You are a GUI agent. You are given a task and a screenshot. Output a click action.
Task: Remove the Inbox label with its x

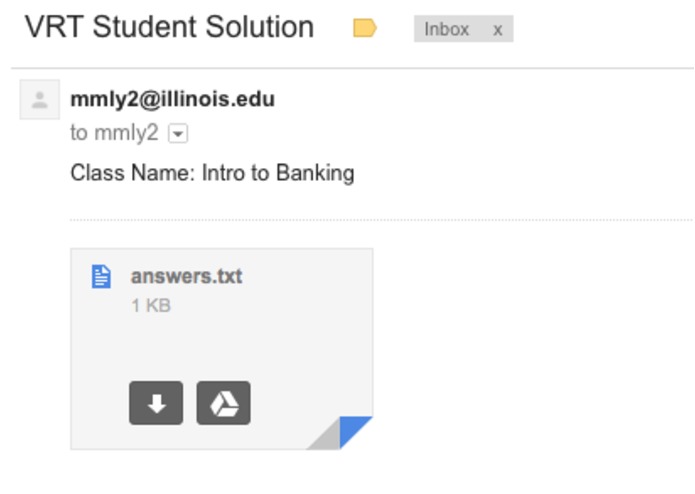[x=497, y=30]
